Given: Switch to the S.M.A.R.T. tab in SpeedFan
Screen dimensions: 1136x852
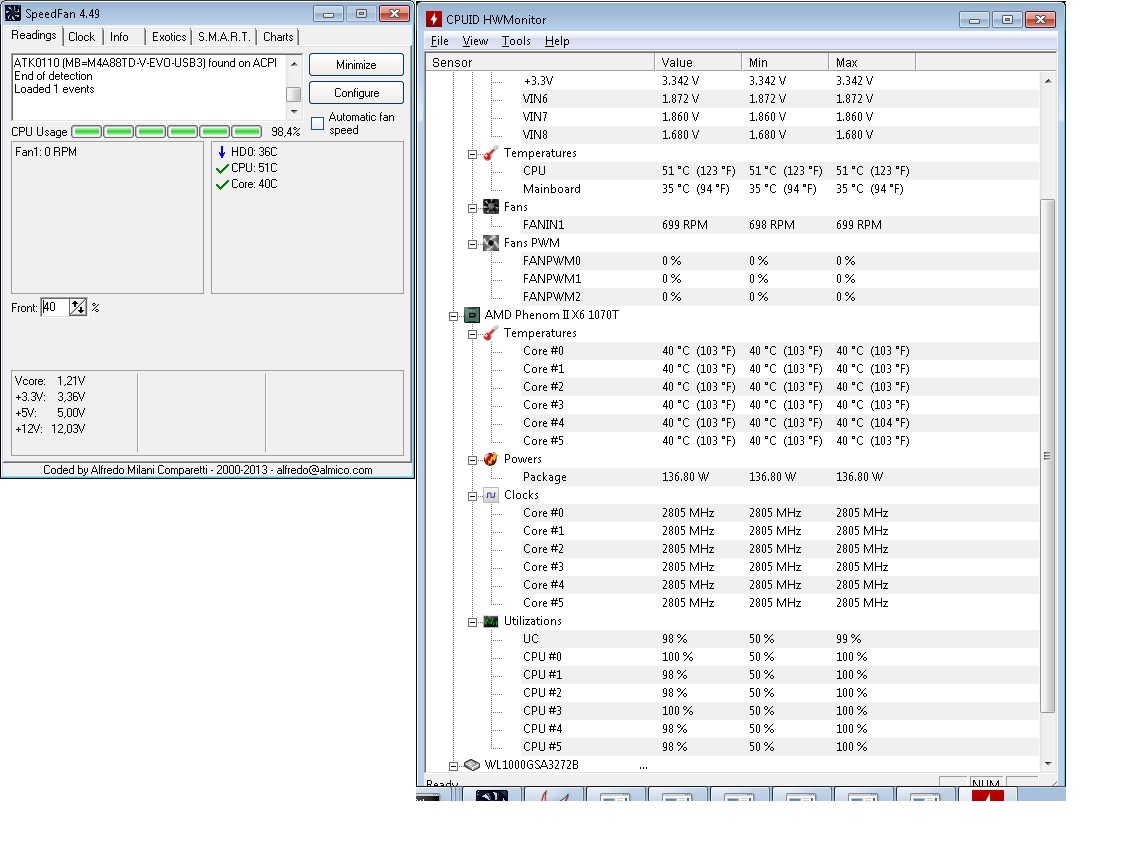Looking at the screenshot, I should [x=224, y=37].
